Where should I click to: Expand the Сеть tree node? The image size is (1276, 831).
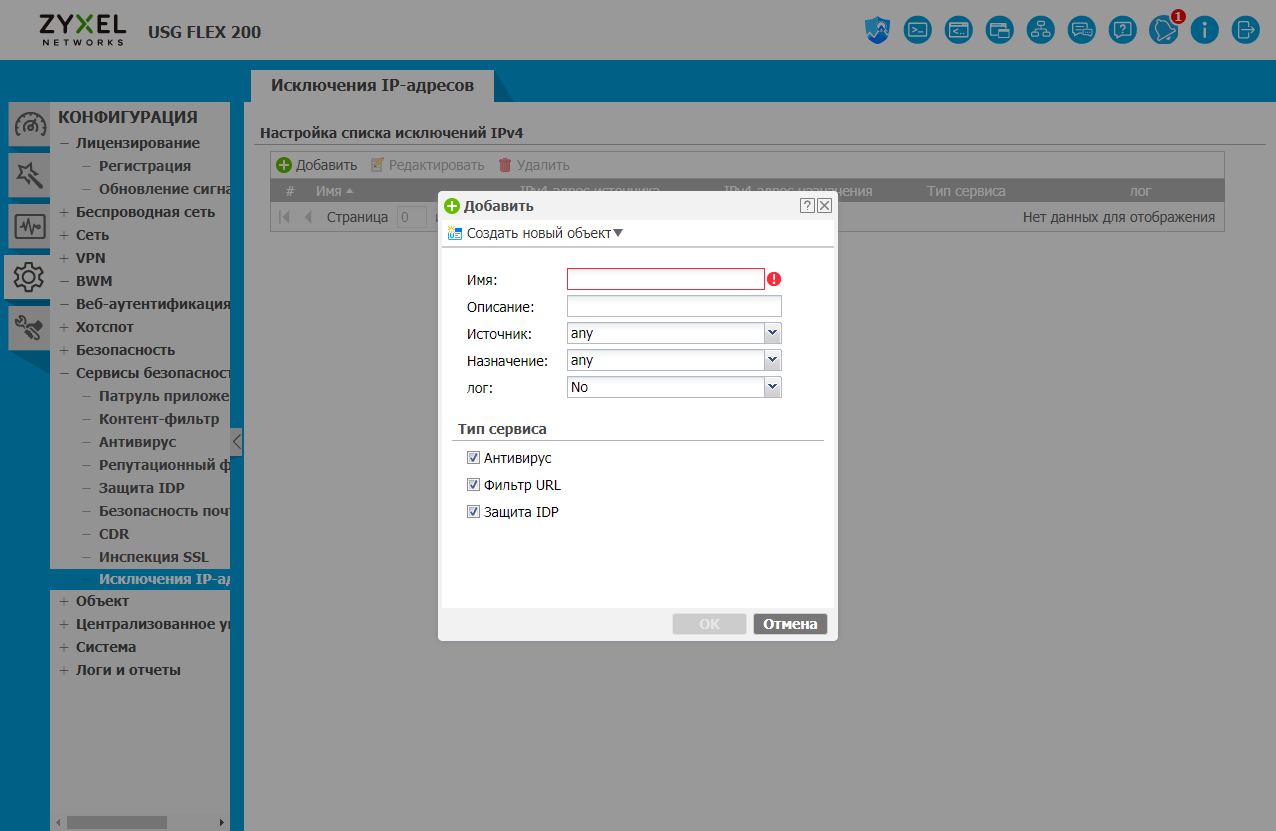coord(64,235)
